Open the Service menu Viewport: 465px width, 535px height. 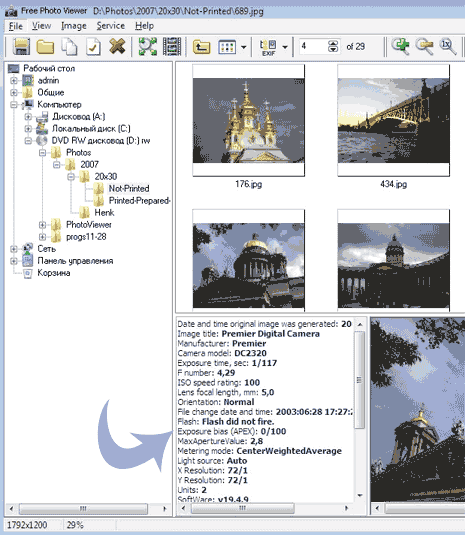pos(111,26)
